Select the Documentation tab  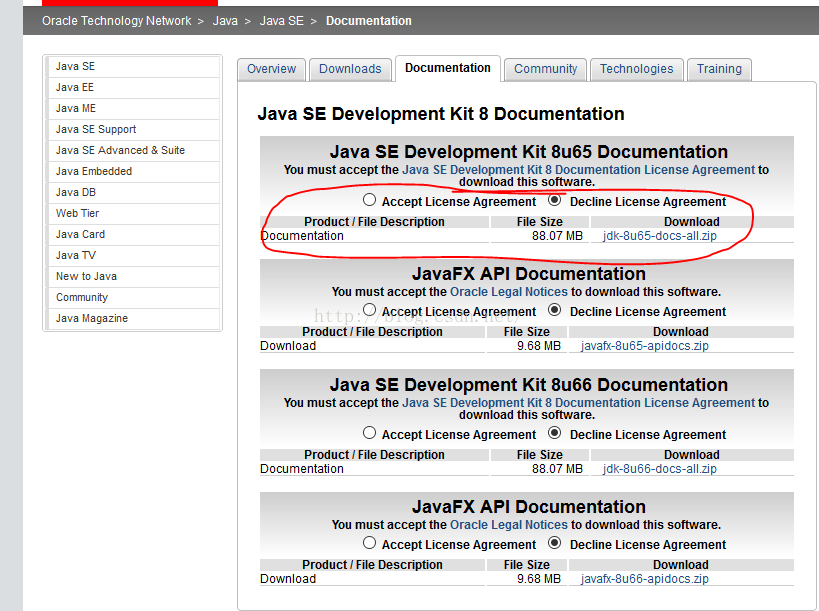448,68
